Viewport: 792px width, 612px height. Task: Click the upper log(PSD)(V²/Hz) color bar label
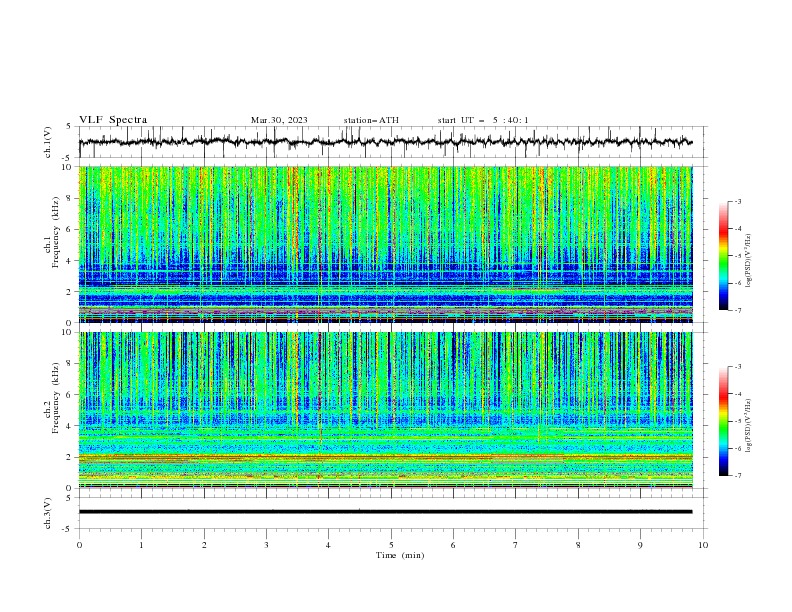click(748, 261)
